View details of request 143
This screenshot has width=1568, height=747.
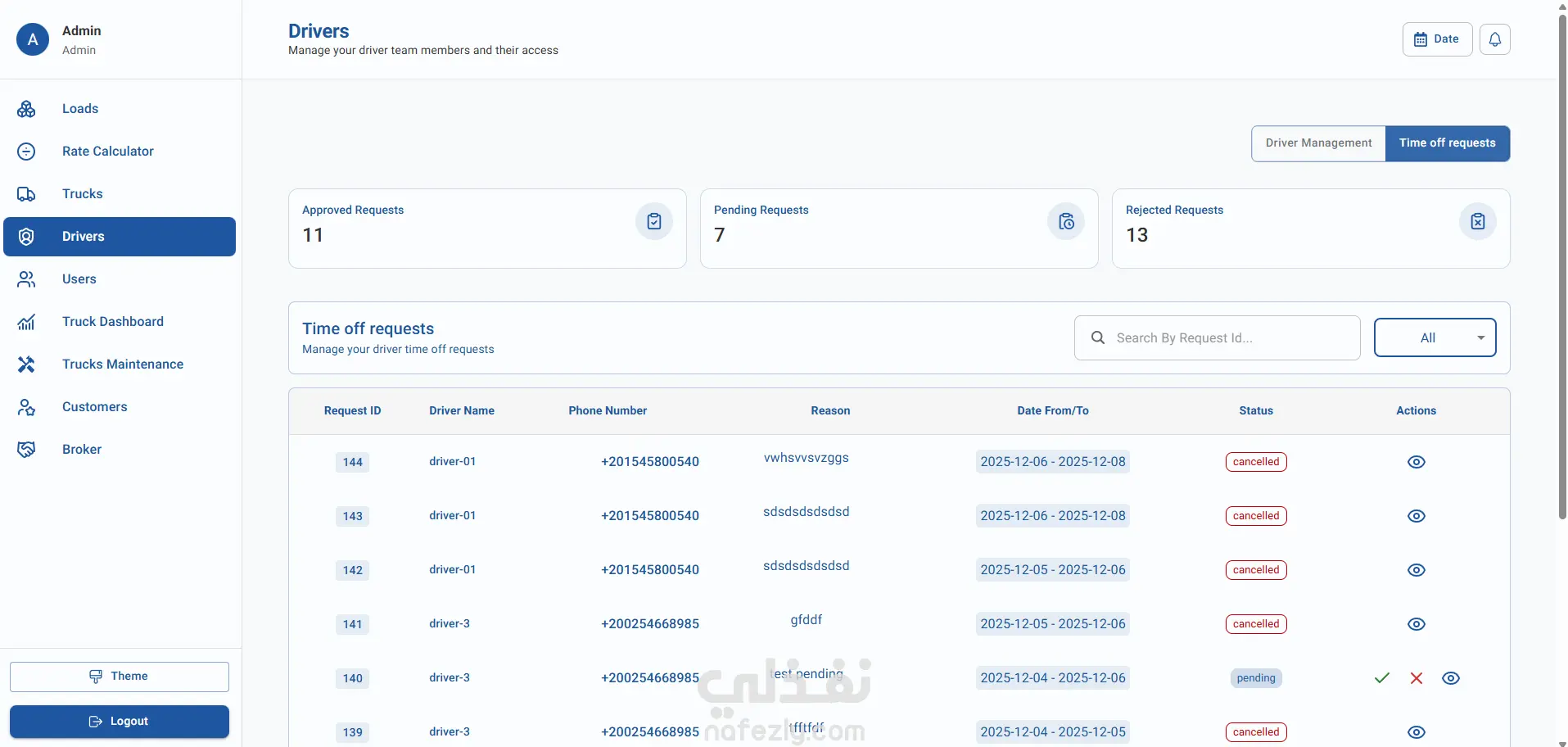[1417, 516]
